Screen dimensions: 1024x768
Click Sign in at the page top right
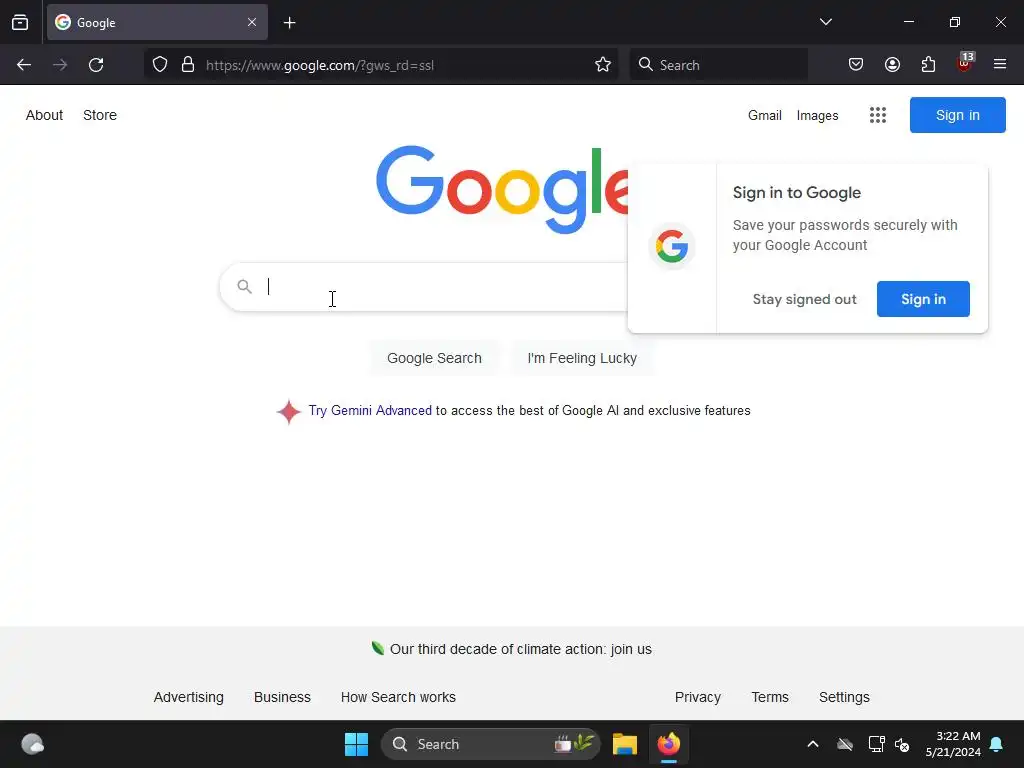click(957, 115)
